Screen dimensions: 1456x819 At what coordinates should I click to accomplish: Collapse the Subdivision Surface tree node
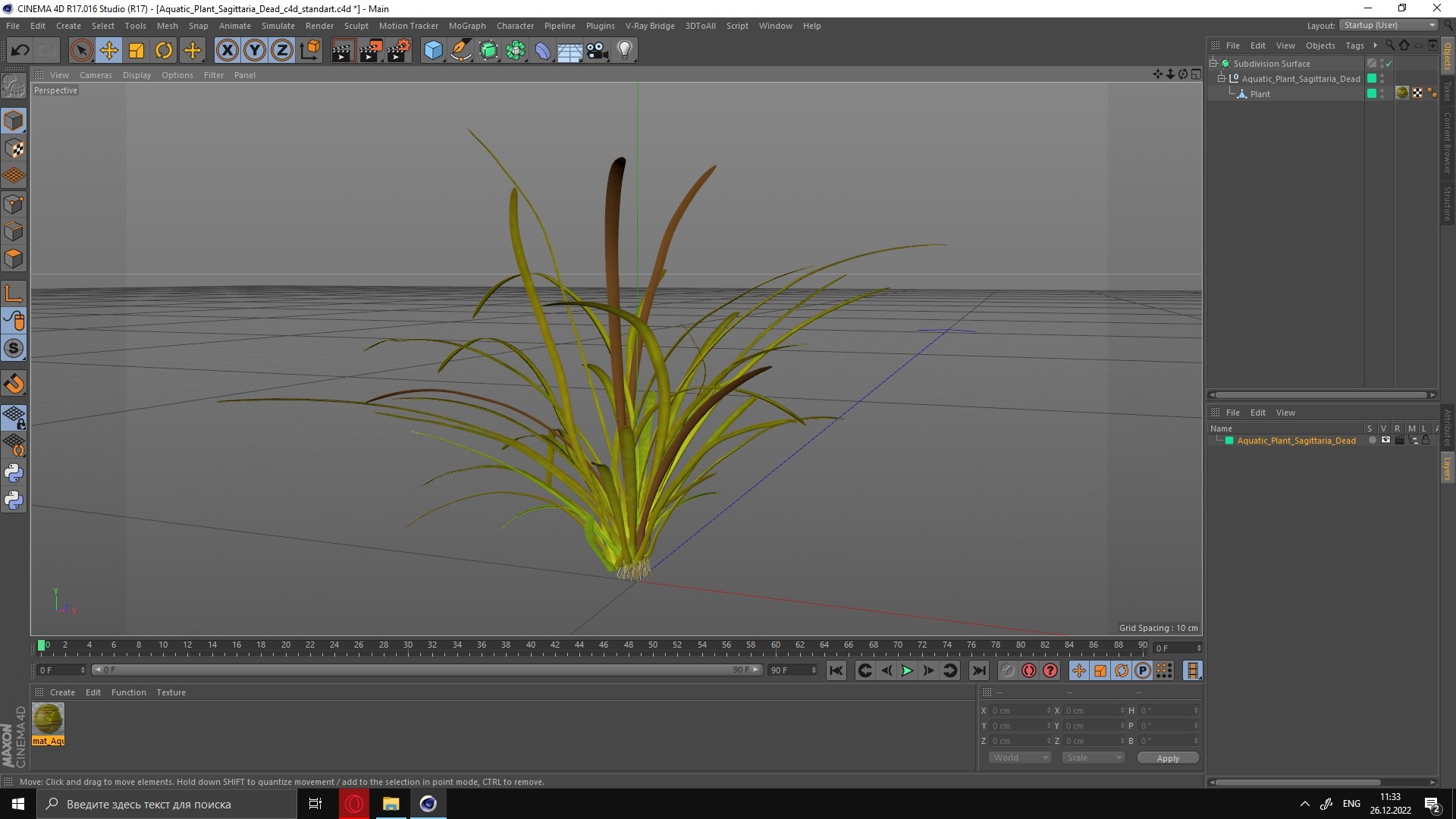coord(1213,64)
